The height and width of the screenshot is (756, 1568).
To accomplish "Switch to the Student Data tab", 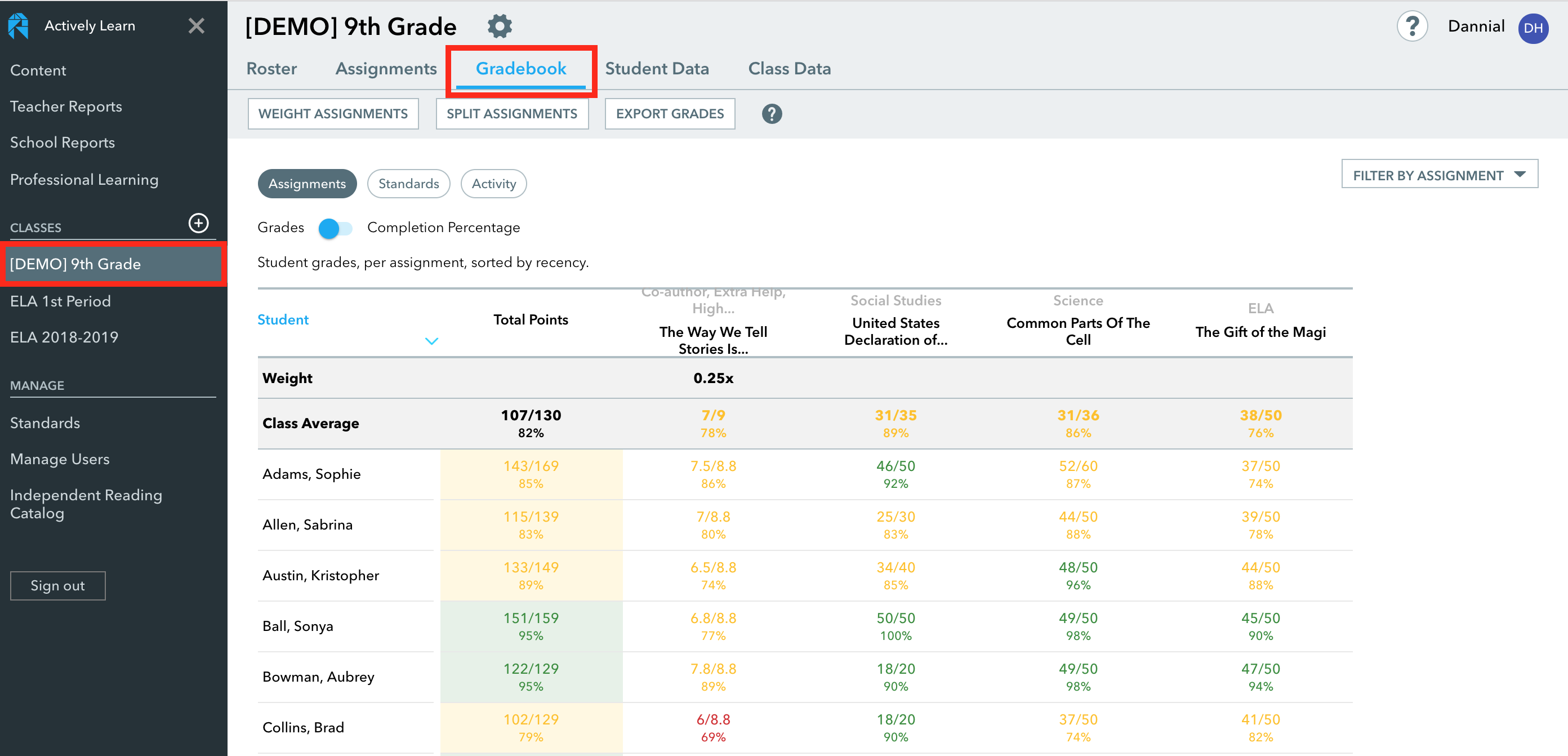I will tap(657, 68).
